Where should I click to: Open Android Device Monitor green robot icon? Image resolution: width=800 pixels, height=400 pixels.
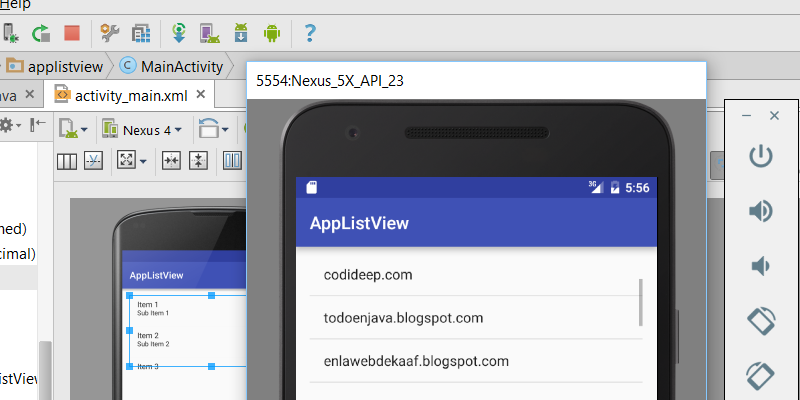271,34
